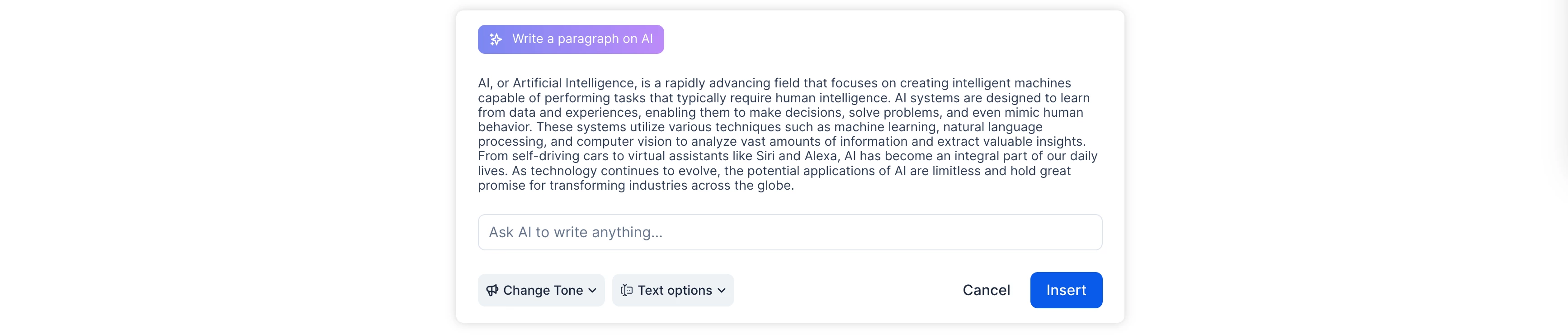Click the word 'Alexa' in the paragraph

click(821, 157)
